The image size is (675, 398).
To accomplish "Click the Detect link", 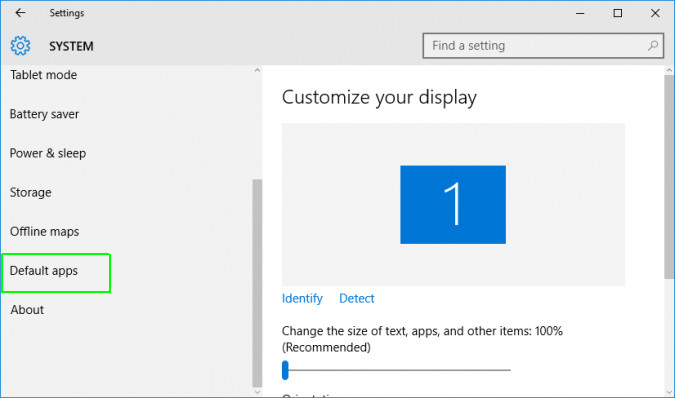I will tap(357, 299).
